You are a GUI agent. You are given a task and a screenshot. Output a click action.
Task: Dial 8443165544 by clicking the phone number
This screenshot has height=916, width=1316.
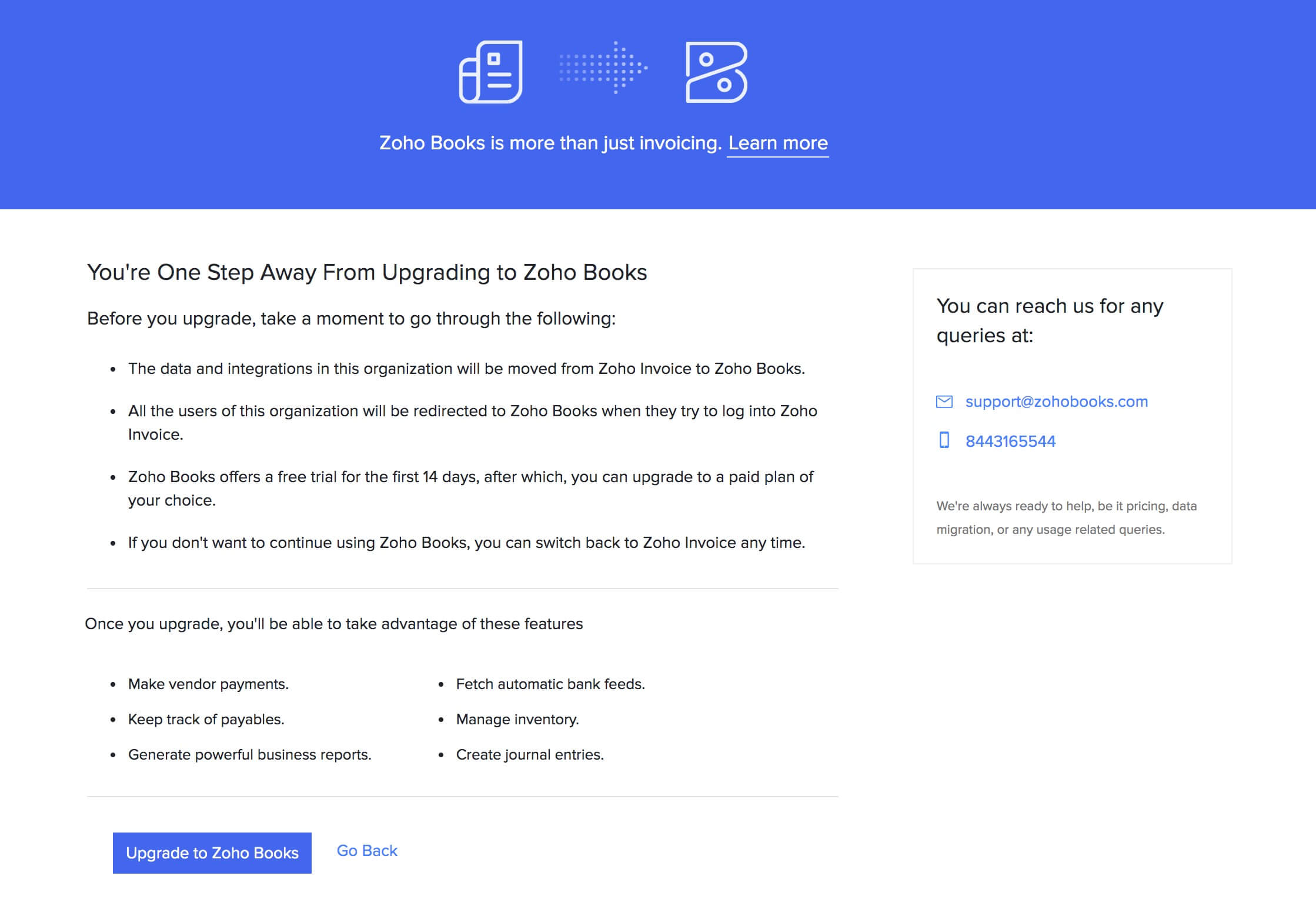coord(1010,441)
